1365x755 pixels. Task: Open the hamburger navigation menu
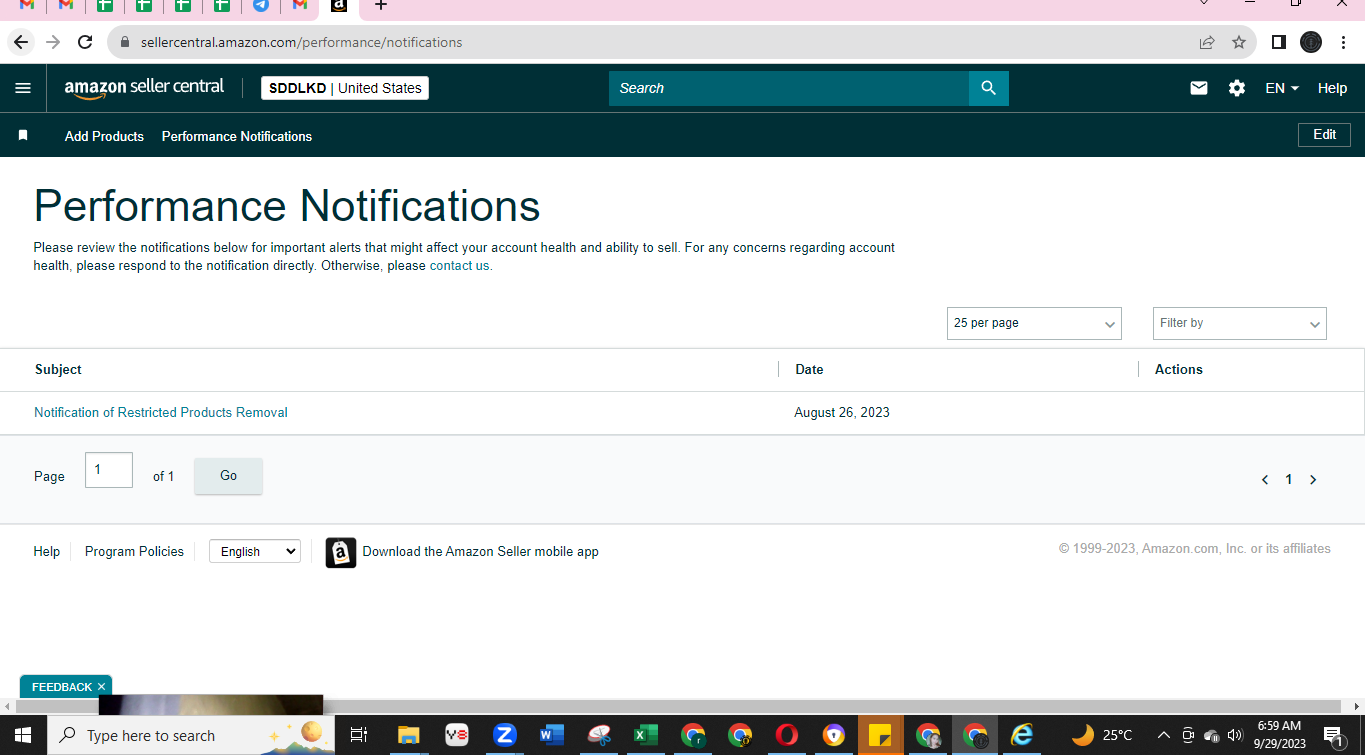click(x=23, y=88)
